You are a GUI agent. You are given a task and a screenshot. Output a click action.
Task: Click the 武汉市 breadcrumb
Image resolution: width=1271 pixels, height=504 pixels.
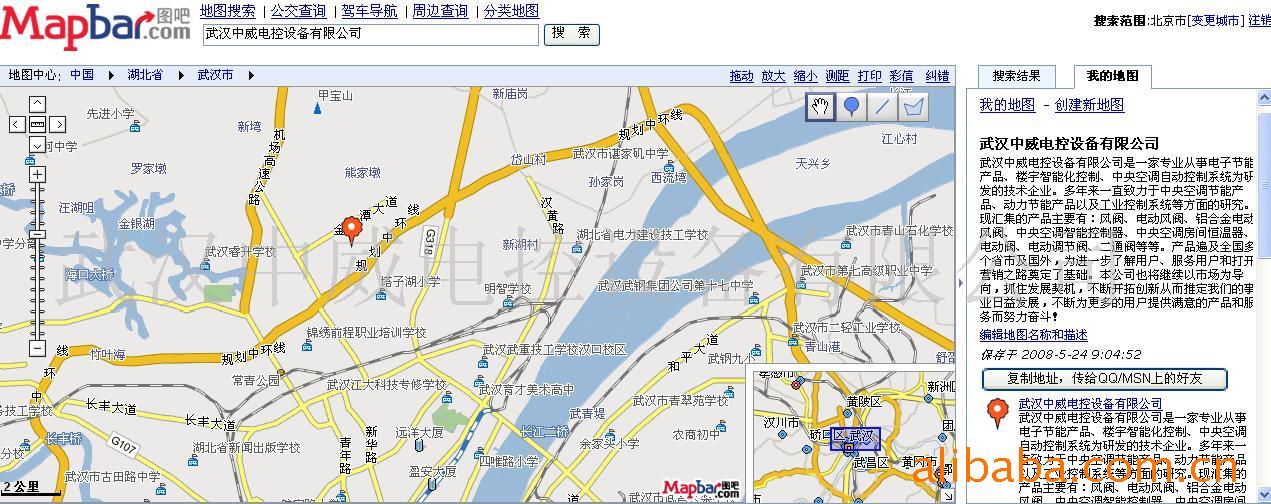[x=215, y=75]
